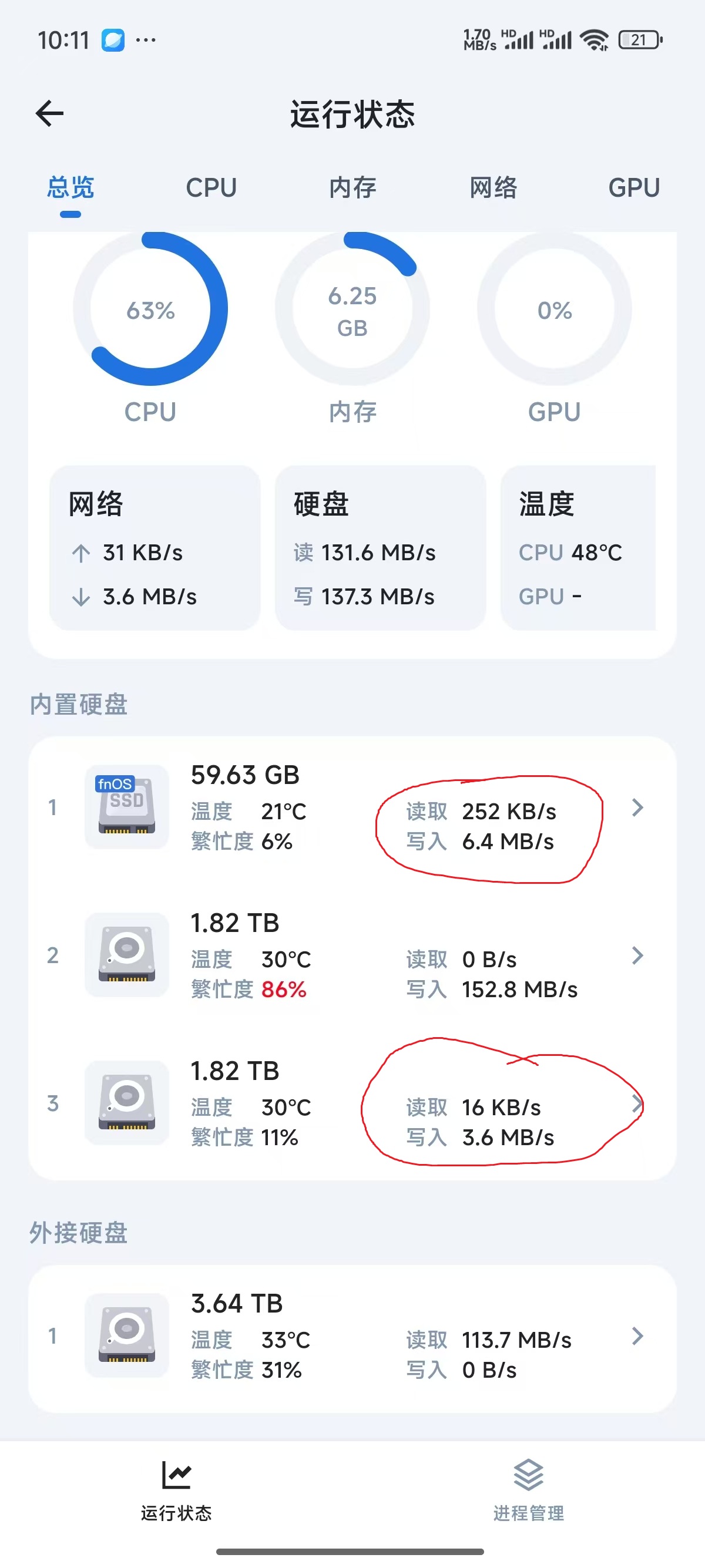Viewport: 705px width, 1568px height.
Task: Tap the back arrow icon
Action: (50, 113)
